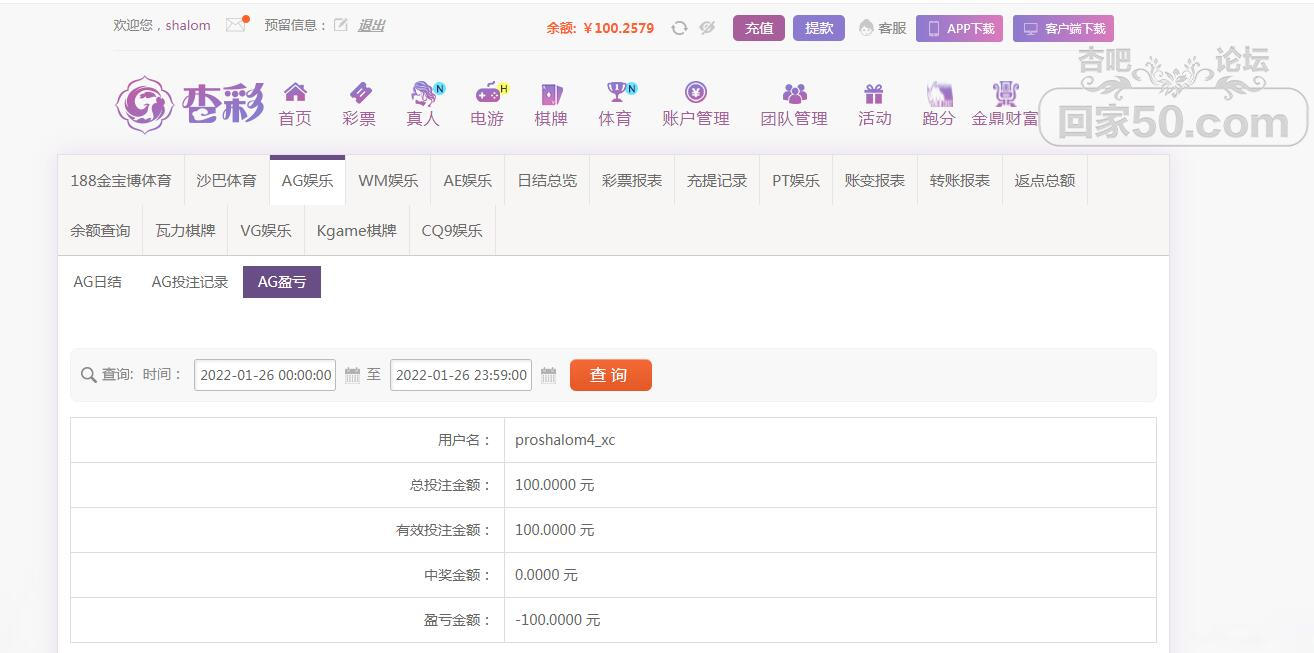Open 棋牌 card games icon
1314x653 pixels.
(x=551, y=94)
